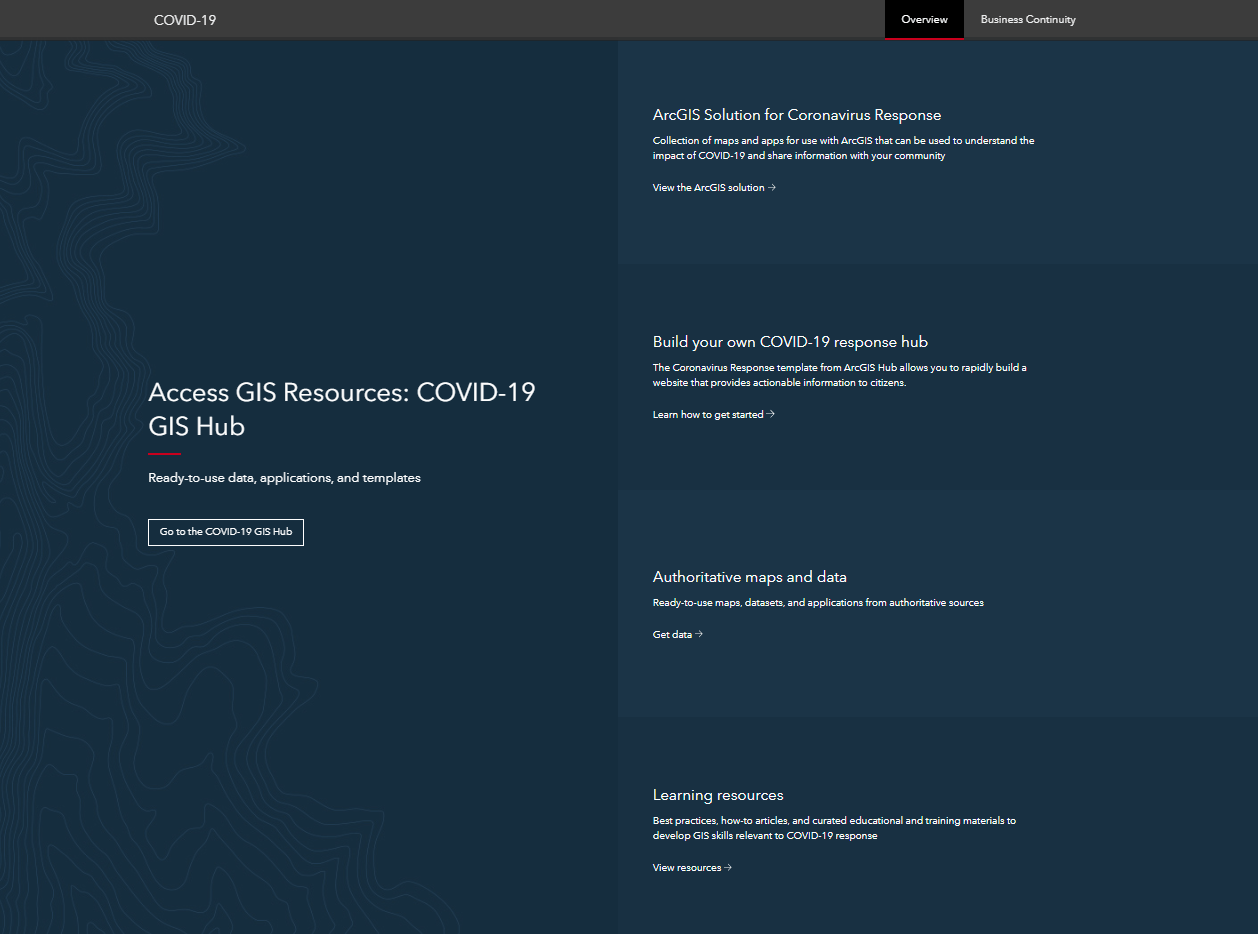The image size is (1258, 934).
Task: Click the Go to the COVID-19 GIS Hub button
Action: [x=225, y=532]
